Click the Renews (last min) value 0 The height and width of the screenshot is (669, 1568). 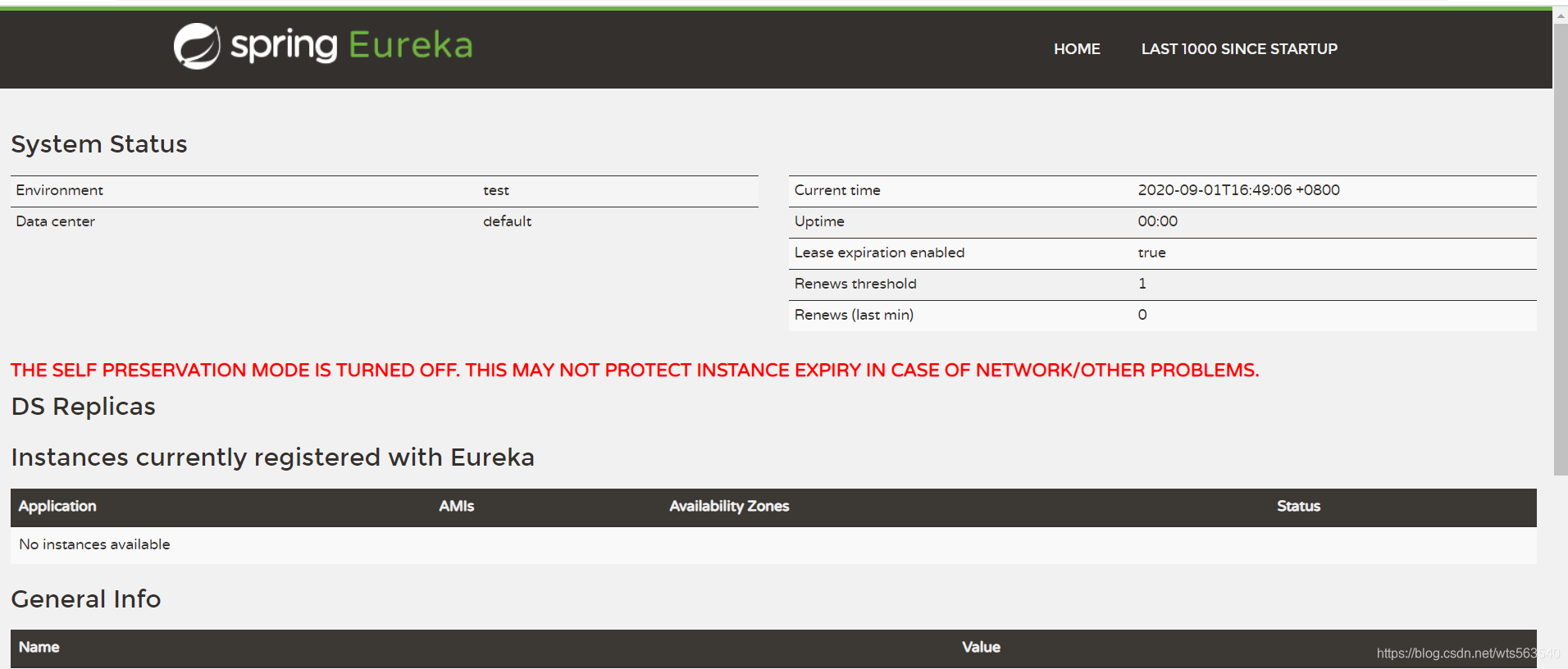(x=1142, y=315)
